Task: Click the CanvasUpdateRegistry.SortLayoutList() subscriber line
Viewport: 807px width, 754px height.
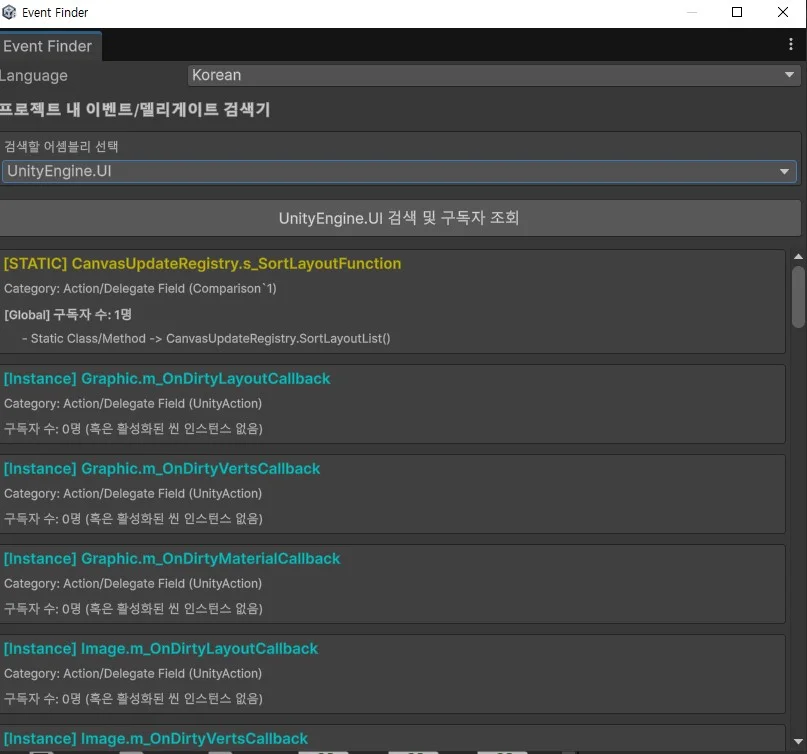Action: pyautogui.click(x=206, y=339)
